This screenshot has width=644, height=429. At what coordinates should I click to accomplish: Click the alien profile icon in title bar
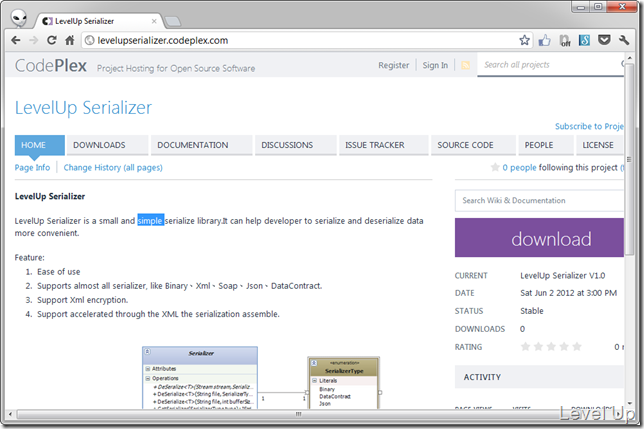tap(18, 18)
